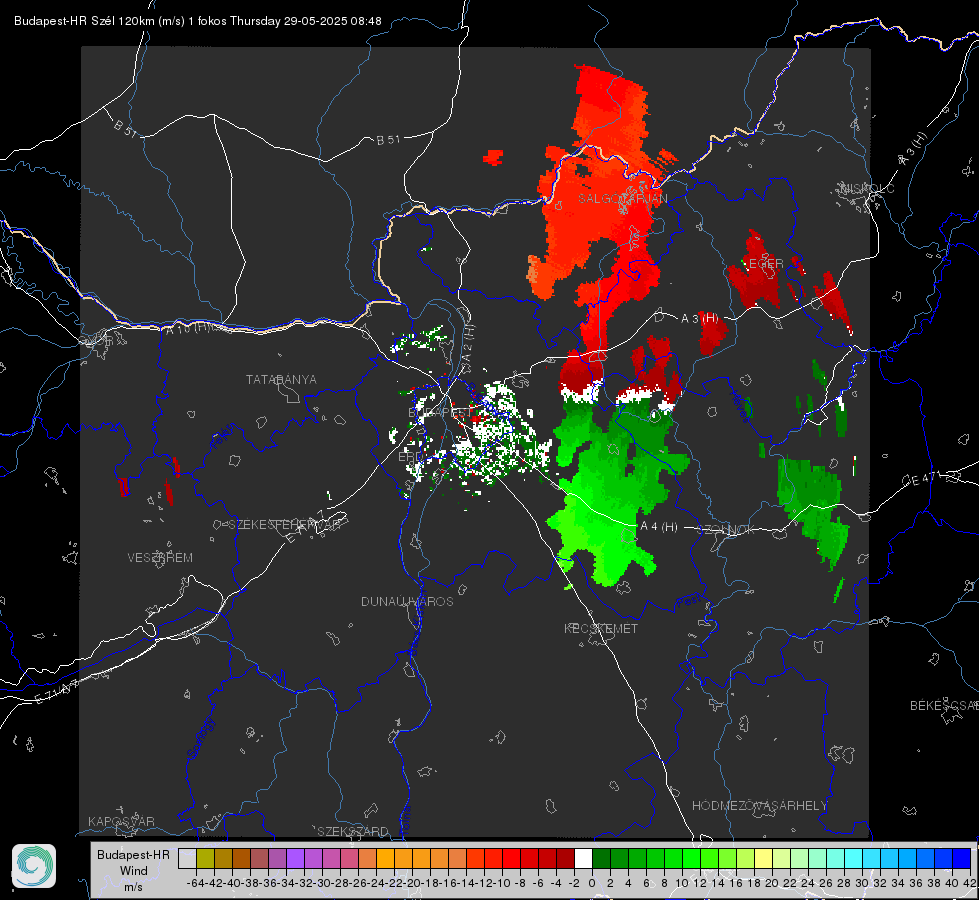Click the TATABÁNYA city label
Screen dimensions: 979x900
pos(281,380)
